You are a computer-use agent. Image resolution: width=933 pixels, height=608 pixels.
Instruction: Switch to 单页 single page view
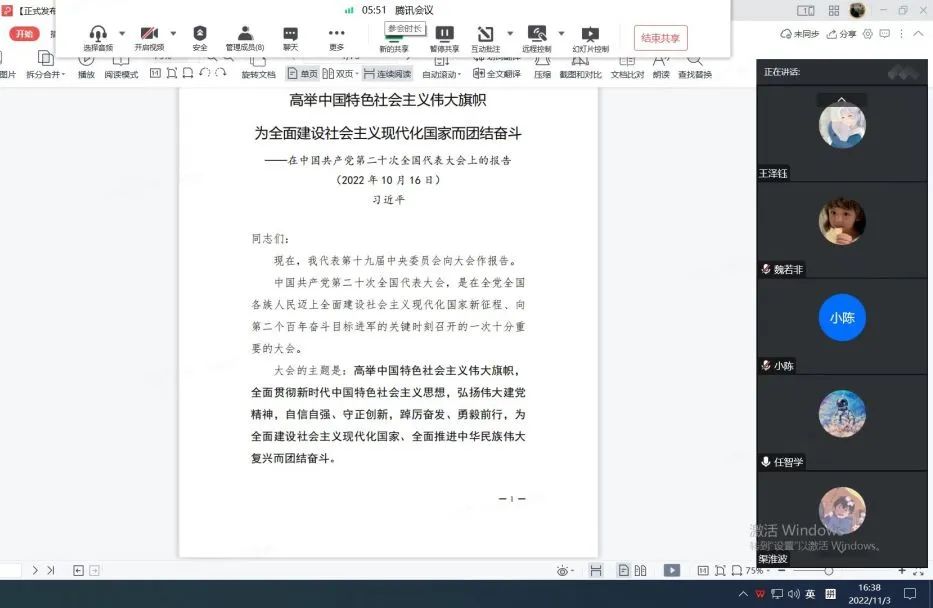[302, 74]
